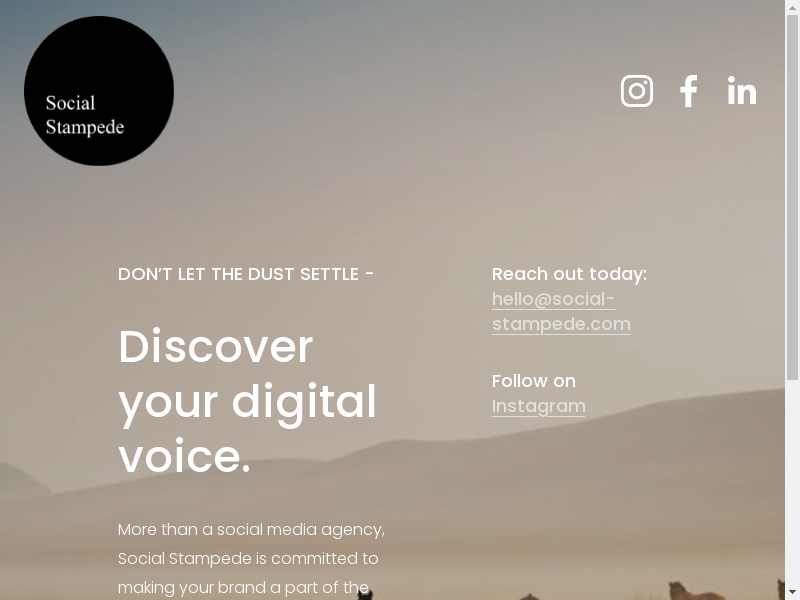
Task: Click the 'Discover your digital voice.' heading
Action: (247, 401)
